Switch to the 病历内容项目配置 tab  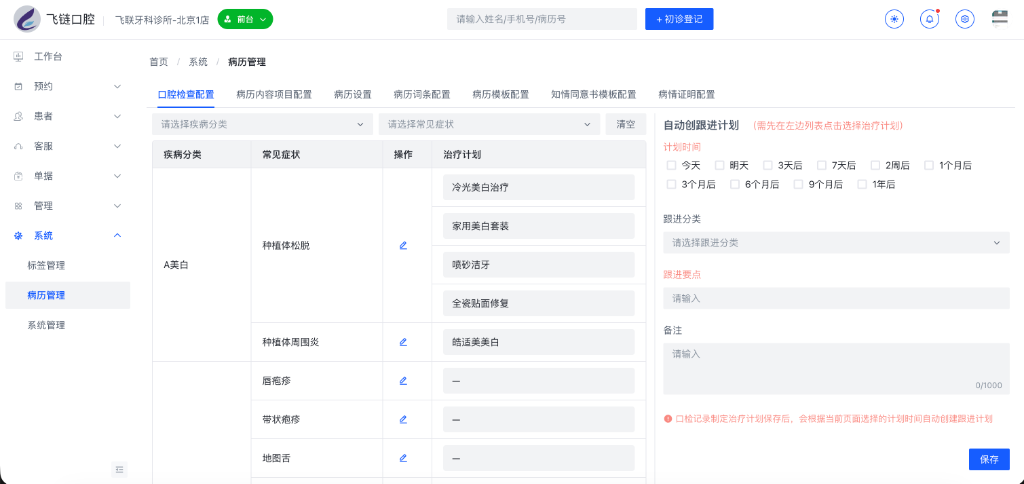click(x=274, y=95)
